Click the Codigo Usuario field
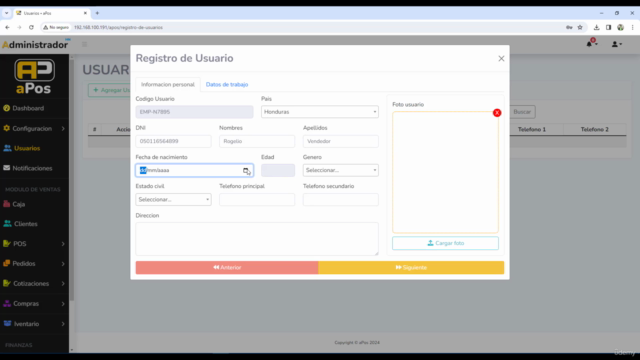 pos(194,112)
